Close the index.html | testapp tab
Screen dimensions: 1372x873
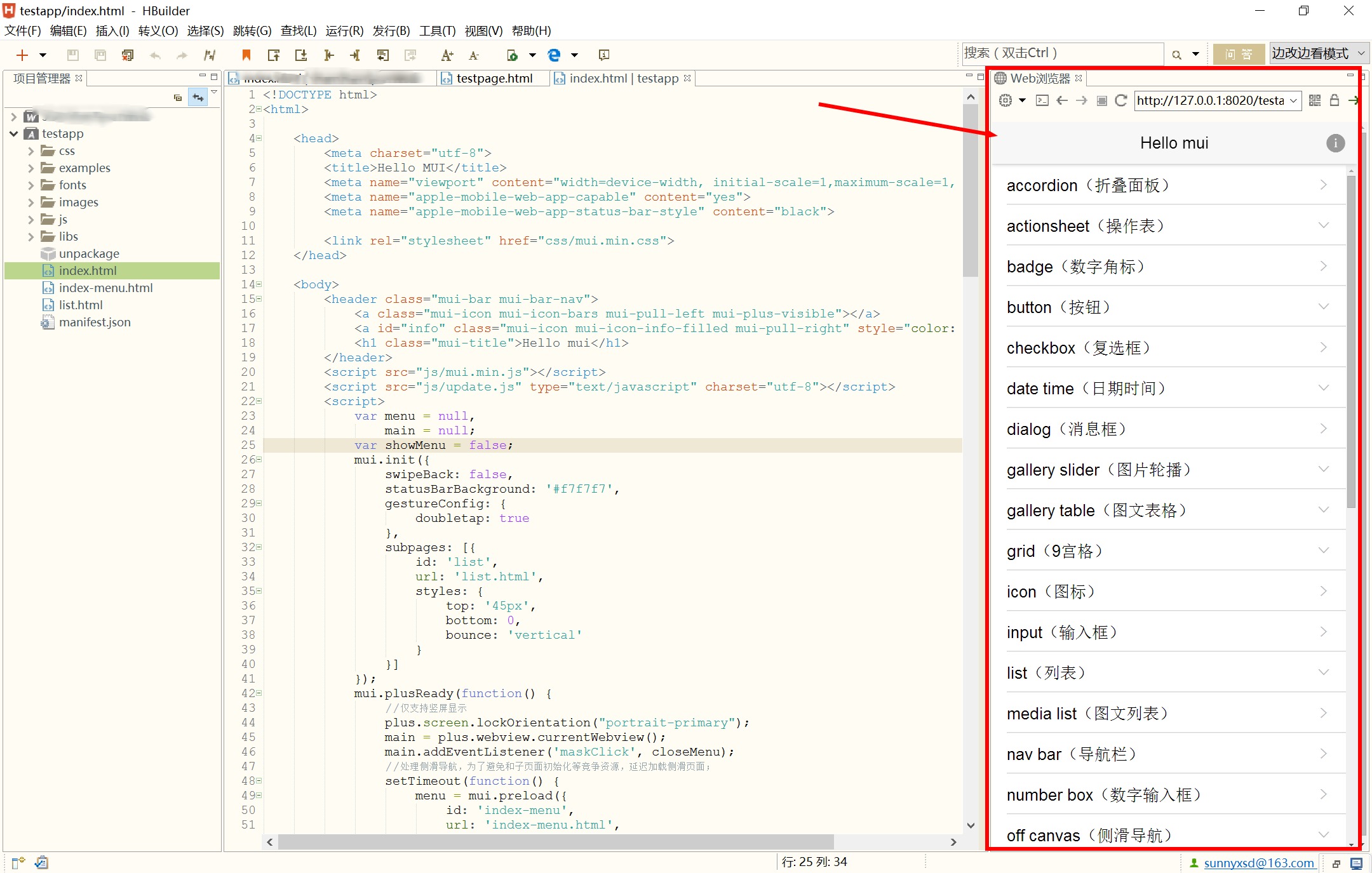pyautogui.click(x=687, y=78)
